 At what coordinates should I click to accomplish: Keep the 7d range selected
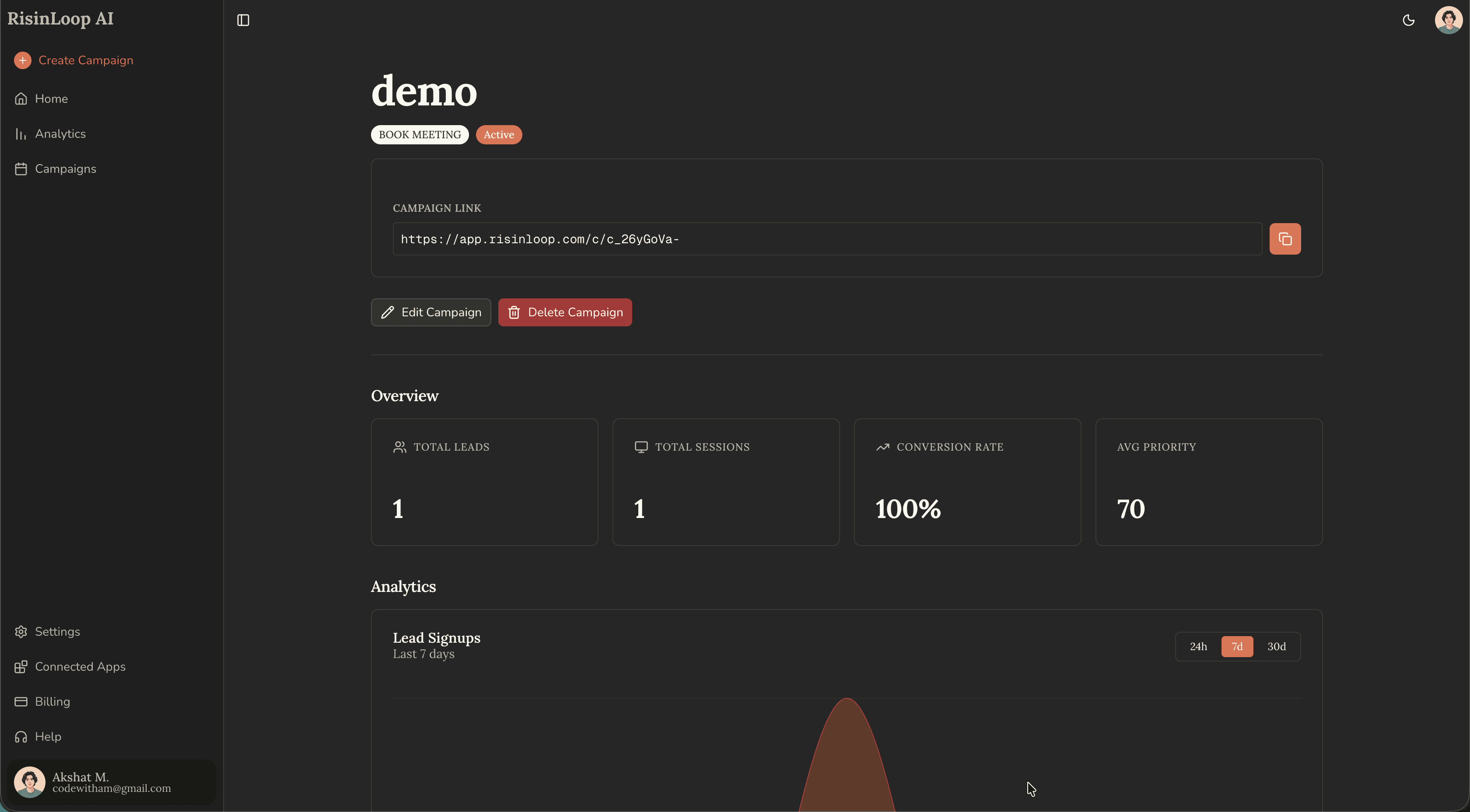tap(1237, 646)
